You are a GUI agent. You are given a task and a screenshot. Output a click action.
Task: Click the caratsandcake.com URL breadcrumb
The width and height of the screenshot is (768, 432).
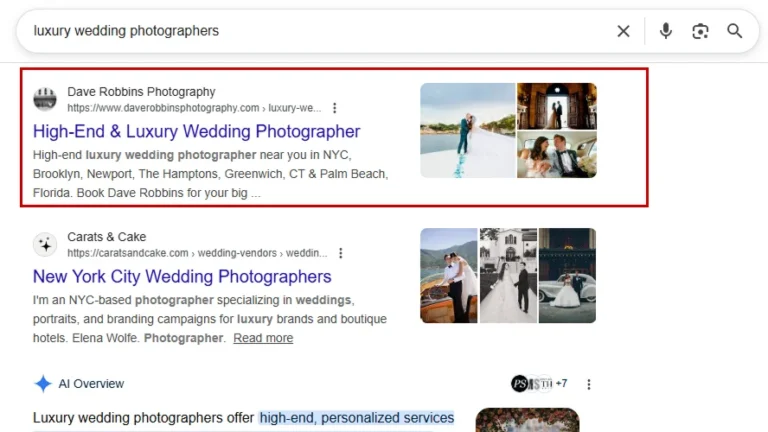click(x=197, y=253)
